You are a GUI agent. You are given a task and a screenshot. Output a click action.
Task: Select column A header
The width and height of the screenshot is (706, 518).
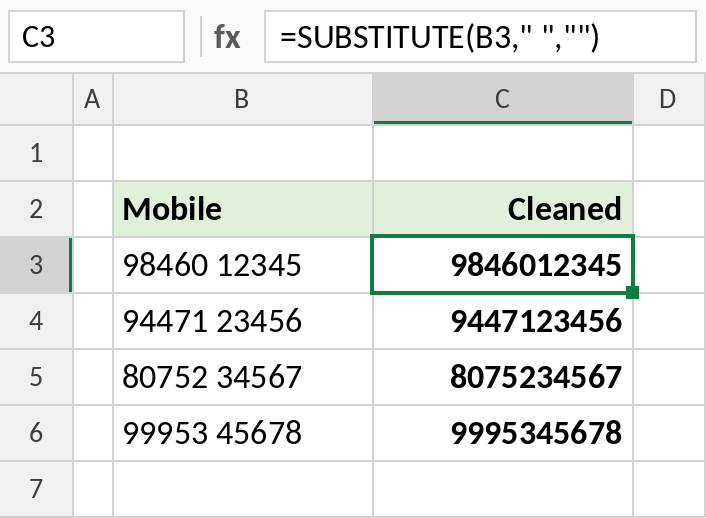[x=93, y=99]
